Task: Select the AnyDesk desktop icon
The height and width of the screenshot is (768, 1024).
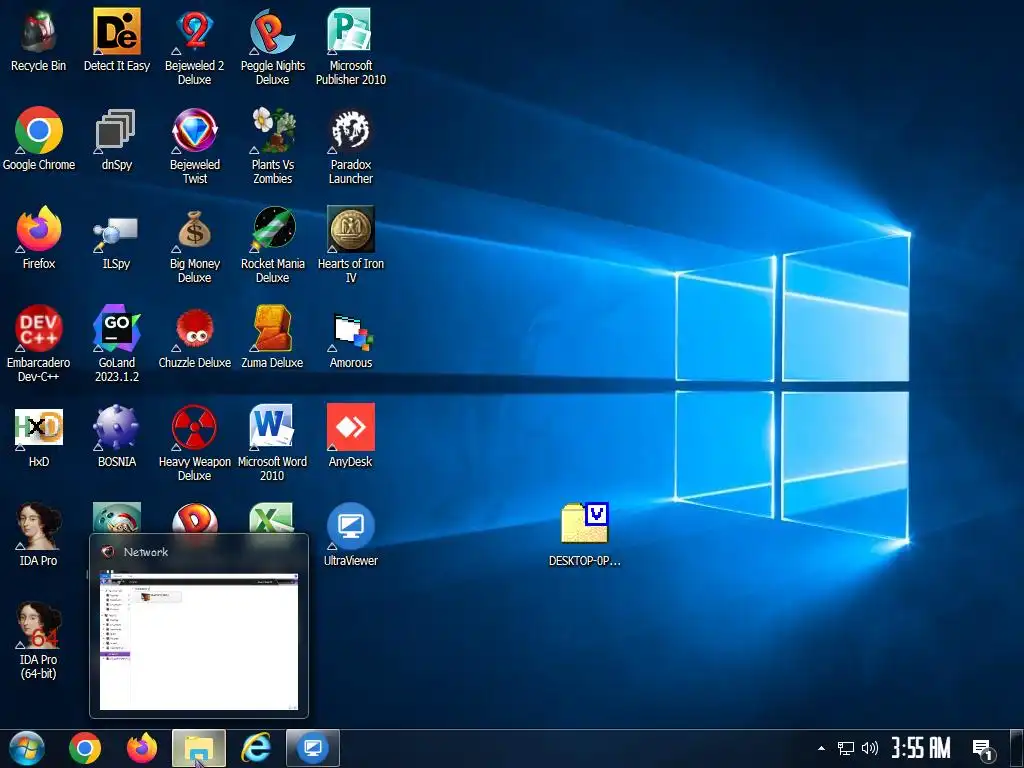Action: pos(351,436)
